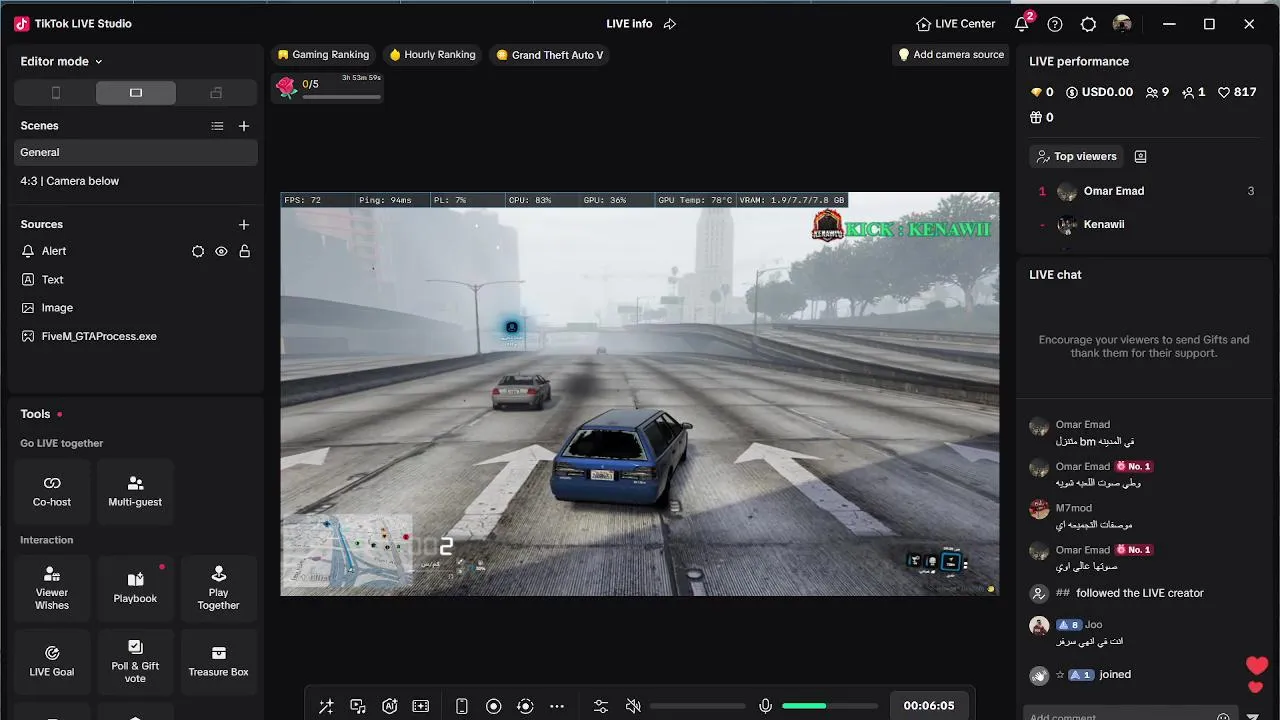
Task: Start recording with the record button
Action: (x=493, y=706)
